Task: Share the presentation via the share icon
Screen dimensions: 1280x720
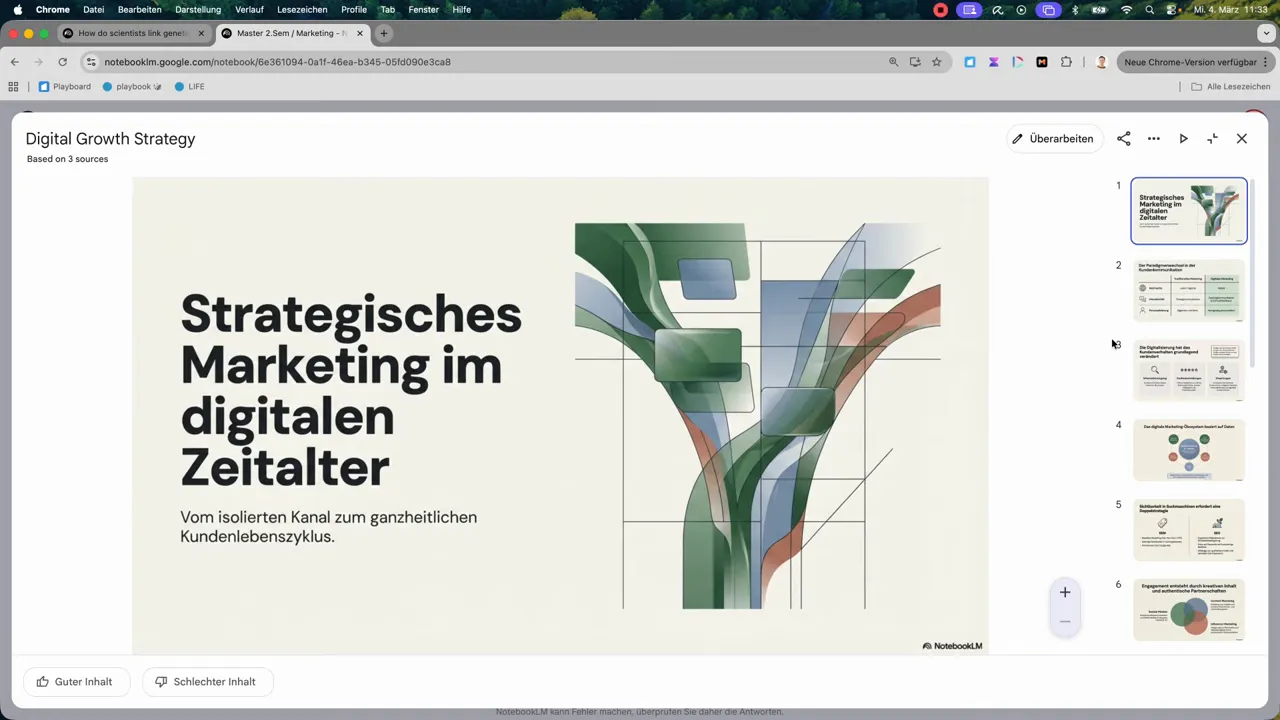Action: tap(1123, 138)
